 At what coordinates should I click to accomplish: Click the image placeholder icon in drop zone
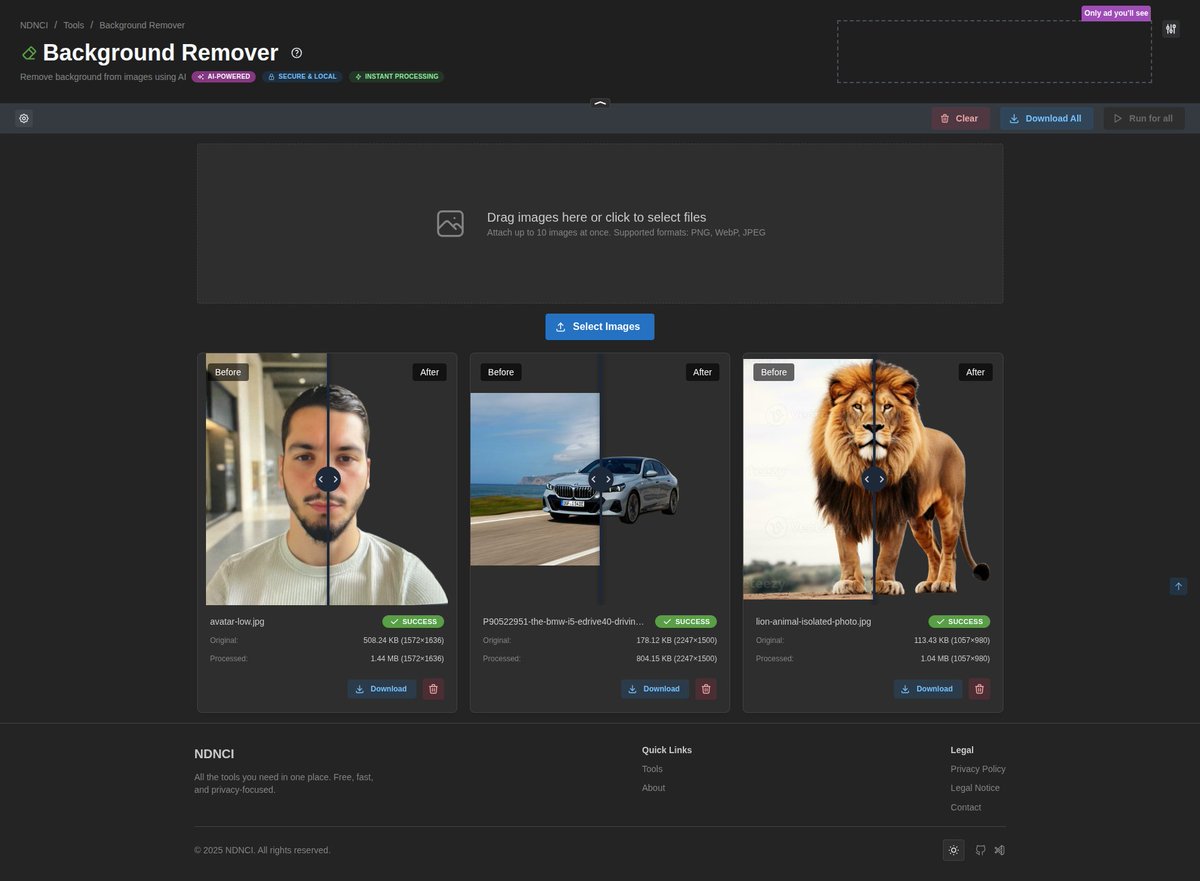click(x=450, y=223)
